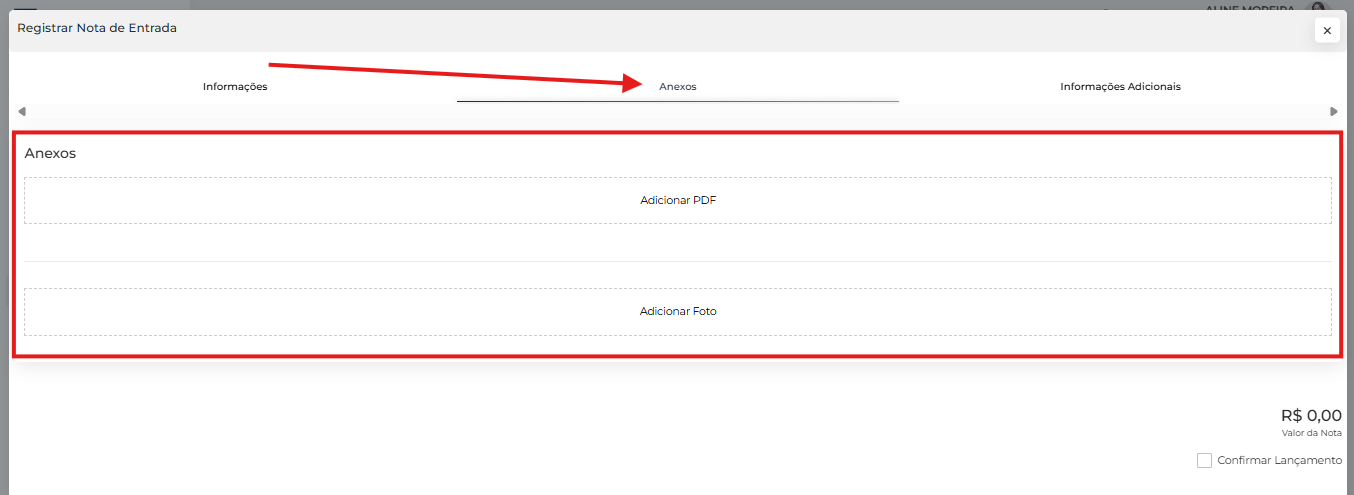Click the Confirmar Lançamento label text

pos(1279,461)
